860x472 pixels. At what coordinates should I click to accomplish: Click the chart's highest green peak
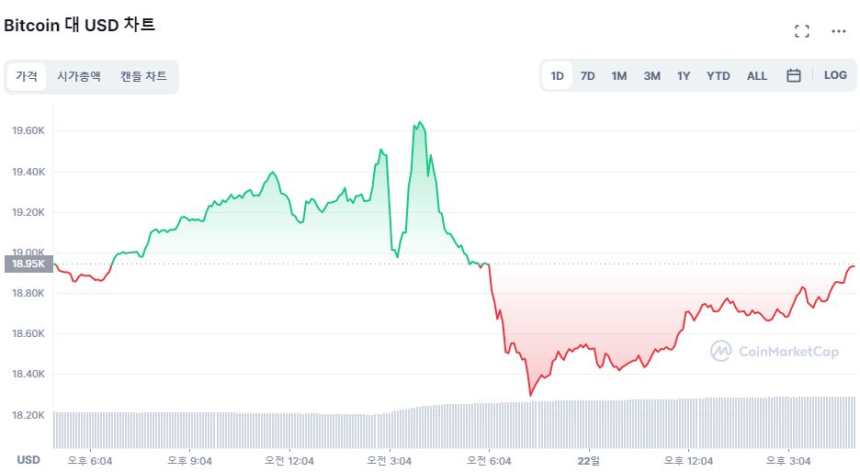(420, 123)
